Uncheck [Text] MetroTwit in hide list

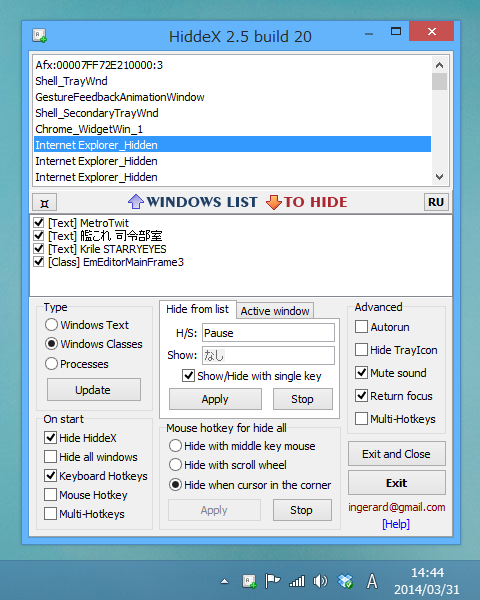[39, 222]
